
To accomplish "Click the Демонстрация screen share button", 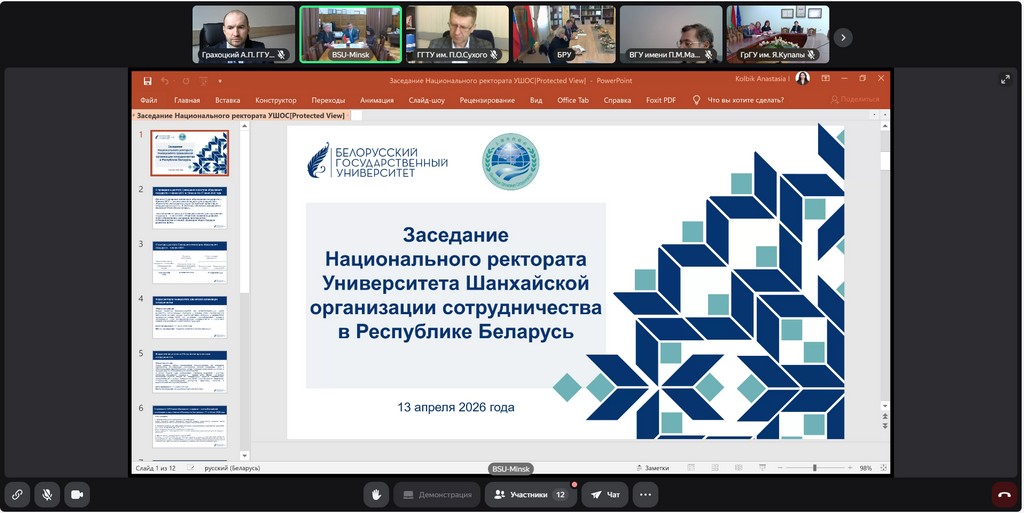I will point(436,494).
